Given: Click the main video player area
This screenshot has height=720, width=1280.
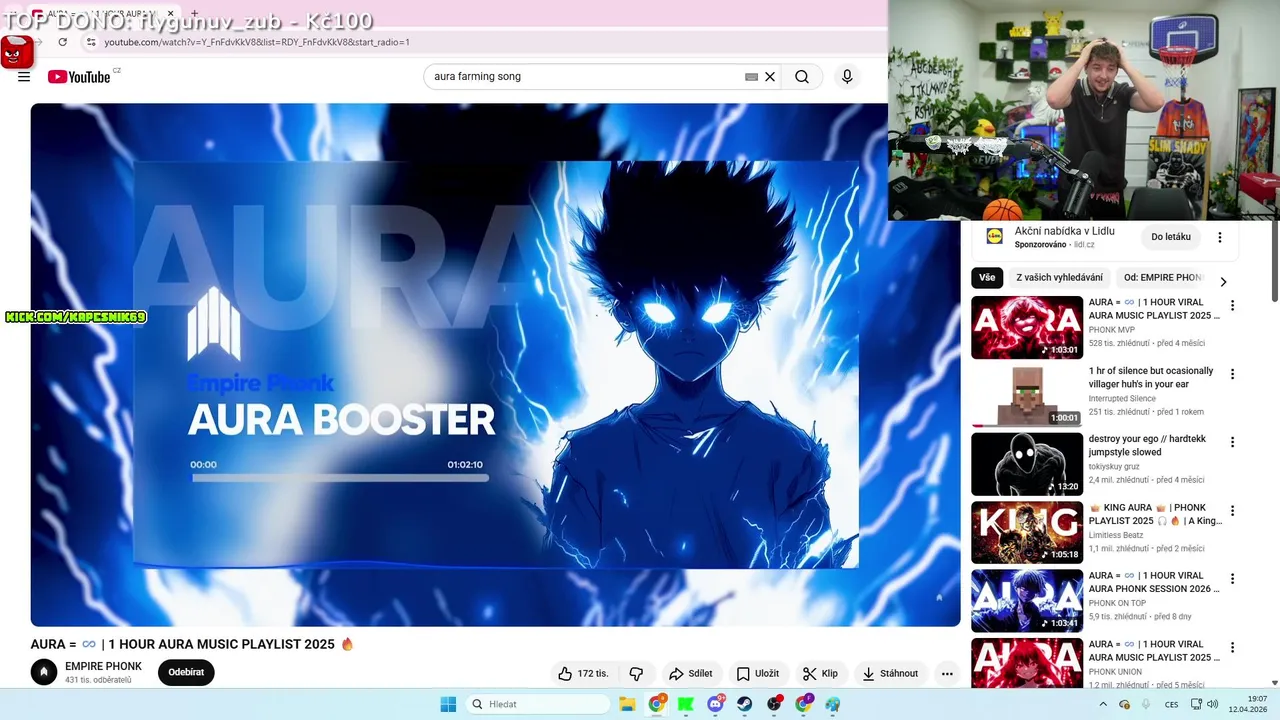Looking at the screenshot, I should (495, 365).
